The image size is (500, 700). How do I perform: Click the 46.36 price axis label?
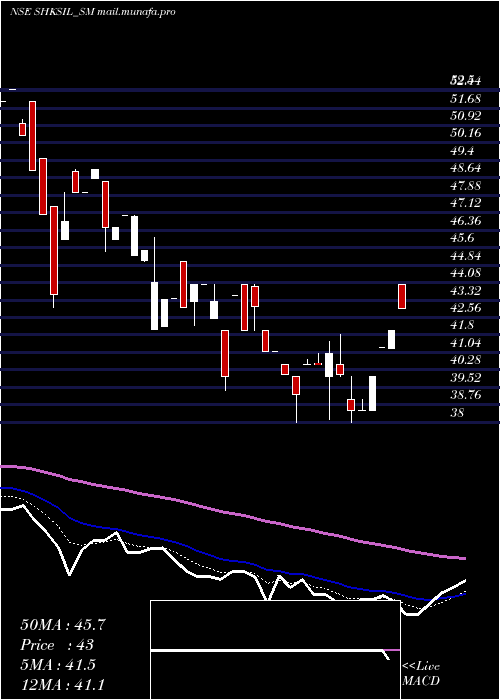[x=466, y=221]
